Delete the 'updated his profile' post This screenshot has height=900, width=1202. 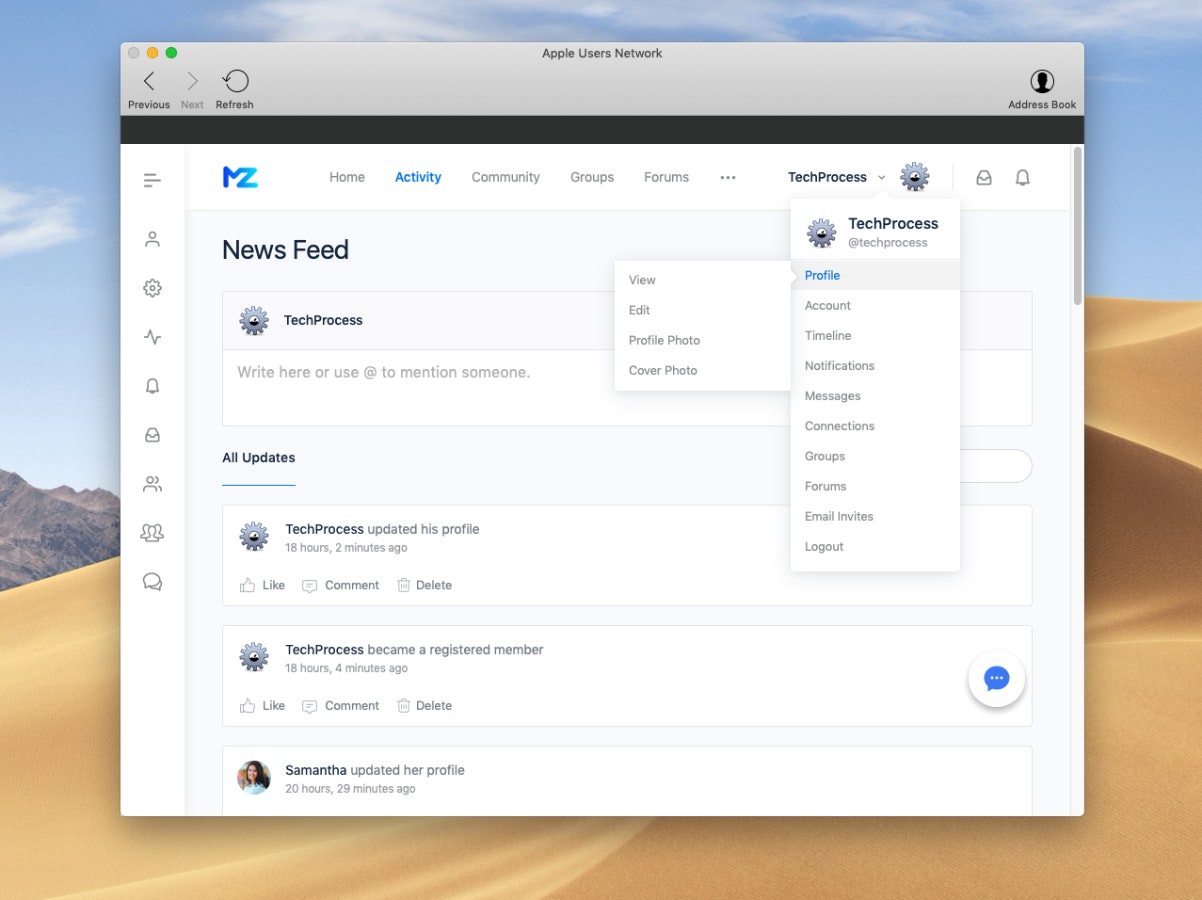(x=424, y=585)
